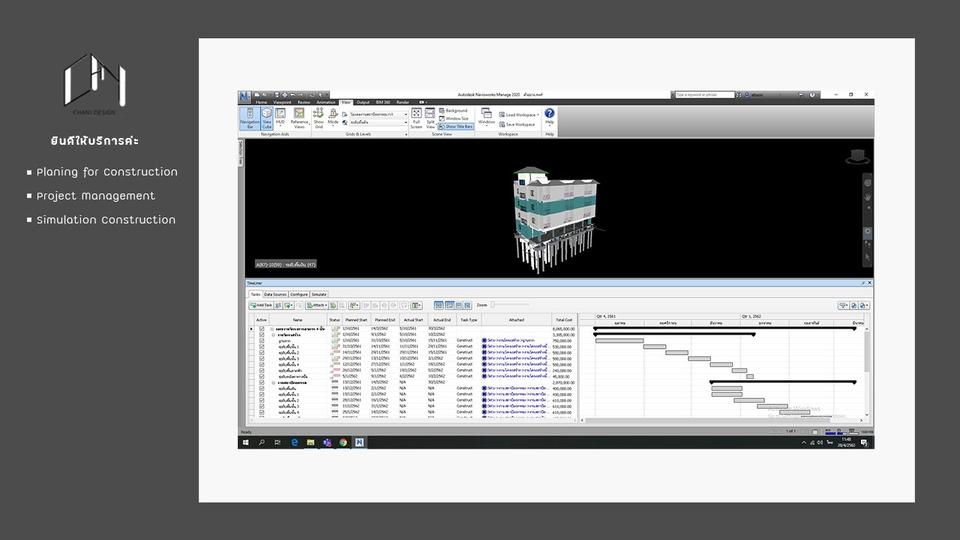The width and height of the screenshot is (960, 540).
Task: Open File Explorer from the taskbar
Action: [310, 442]
